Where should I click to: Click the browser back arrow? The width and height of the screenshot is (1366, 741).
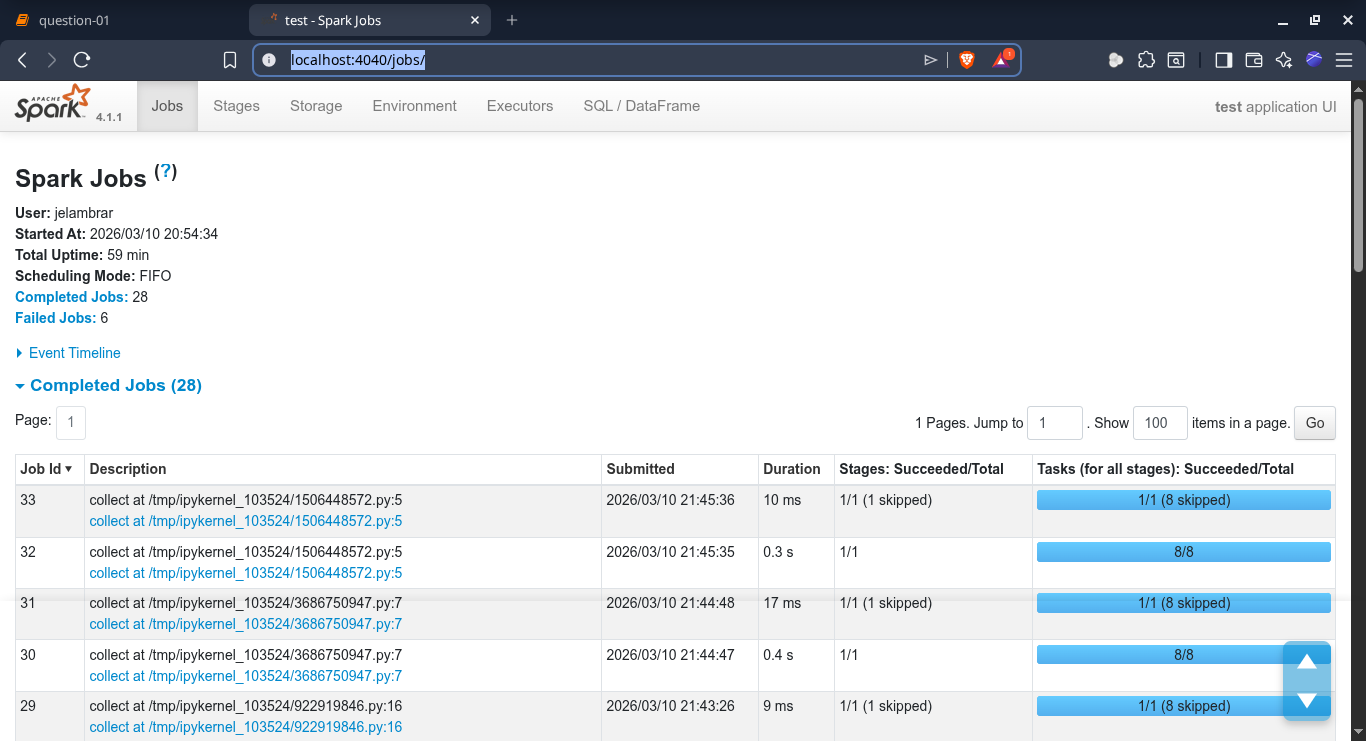tap(22, 60)
